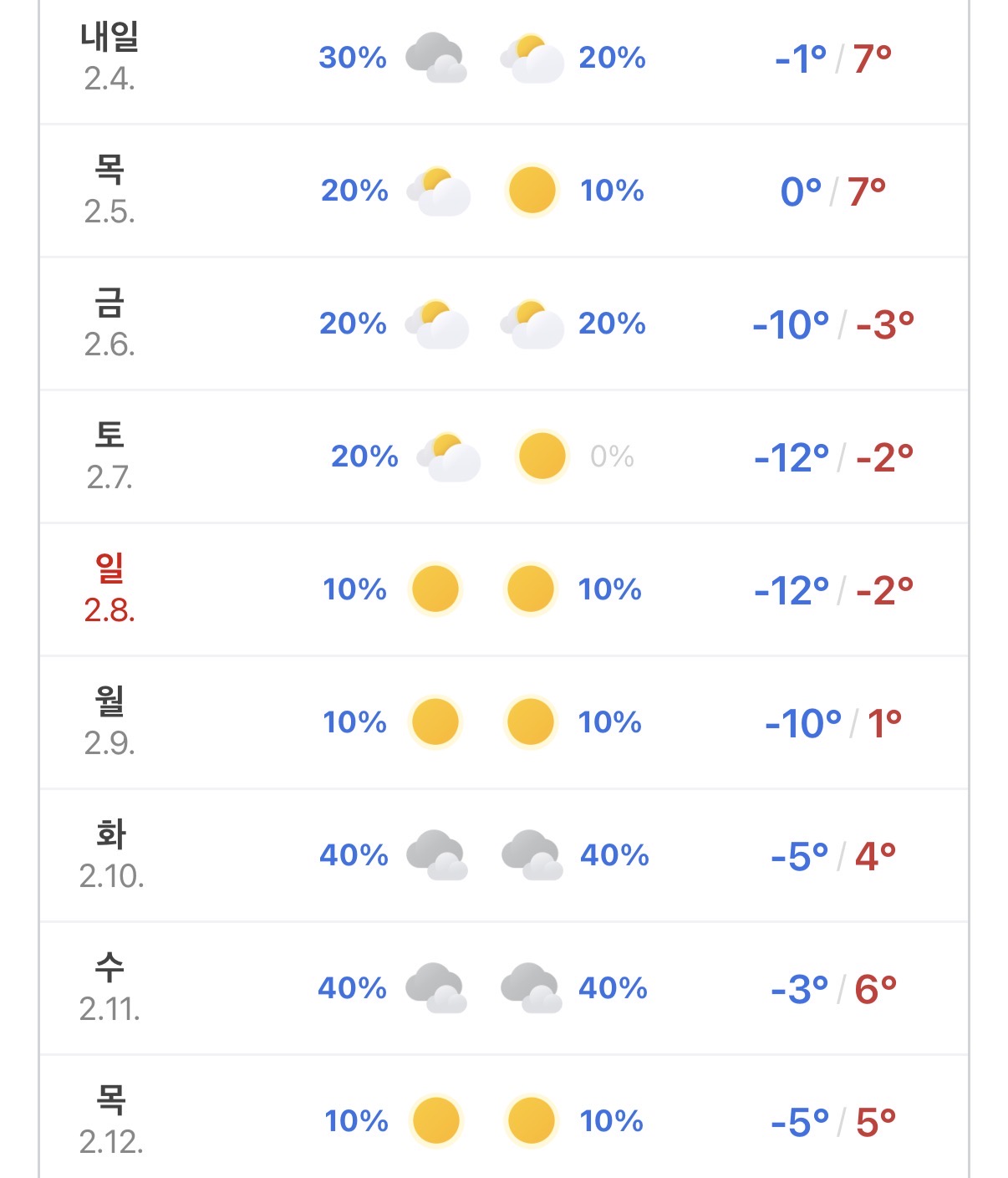Screen dimensions: 1008x1178
Task: Click the morning partly-cloudy icon for 2.5.
Action: coord(438,191)
